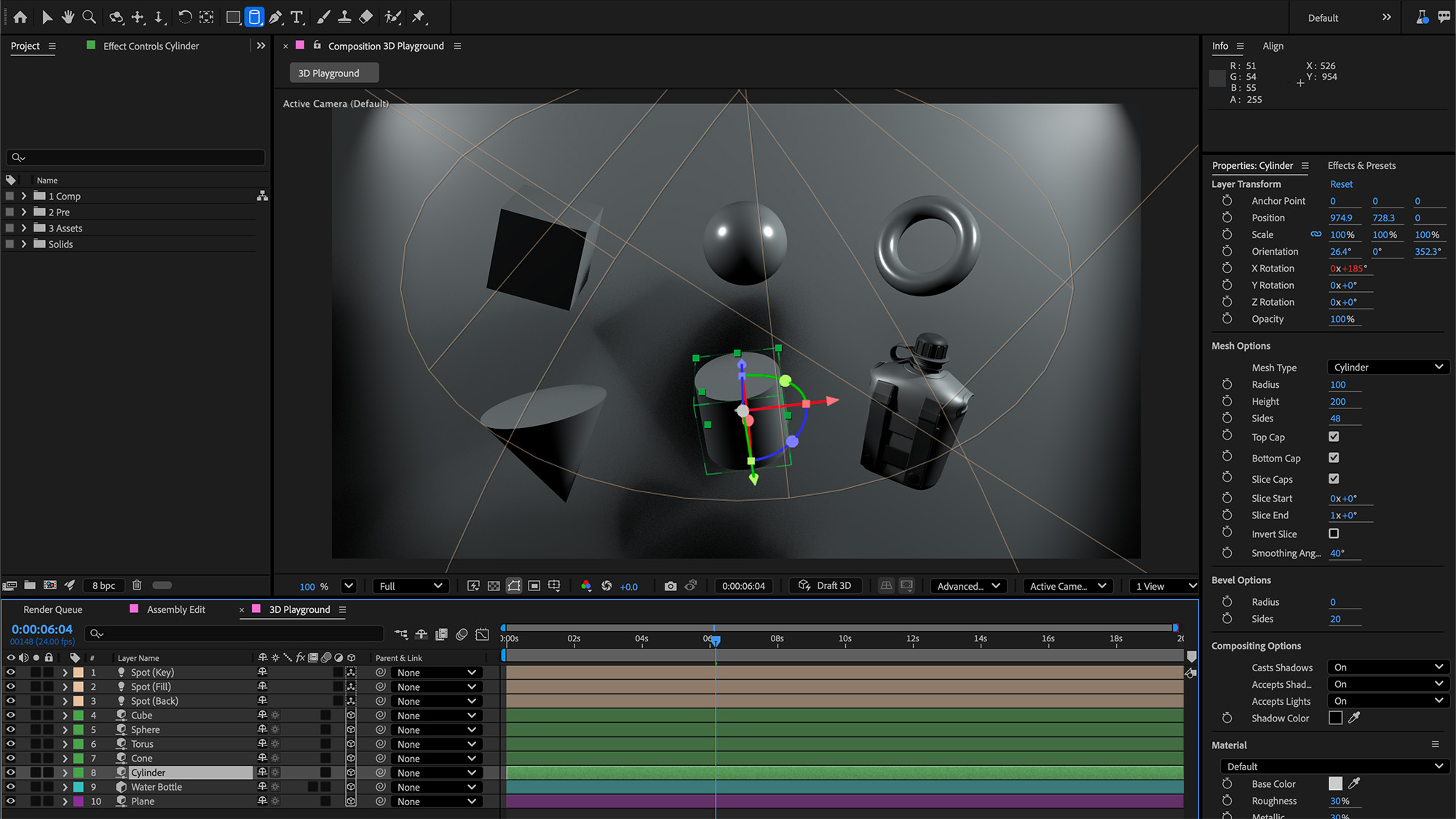
Task: Reset the Layer Transform properties
Action: click(1341, 183)
